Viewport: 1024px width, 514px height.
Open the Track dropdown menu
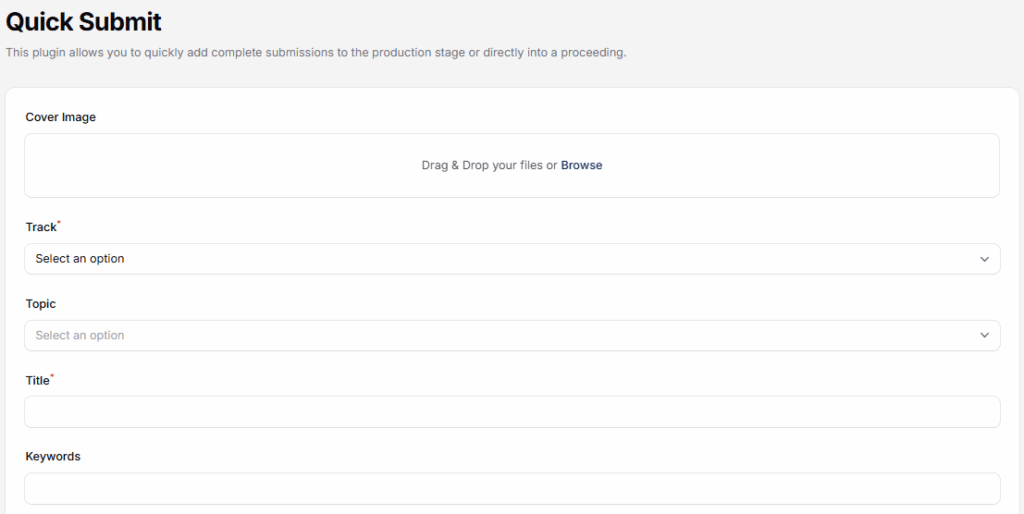click(512, 258)
